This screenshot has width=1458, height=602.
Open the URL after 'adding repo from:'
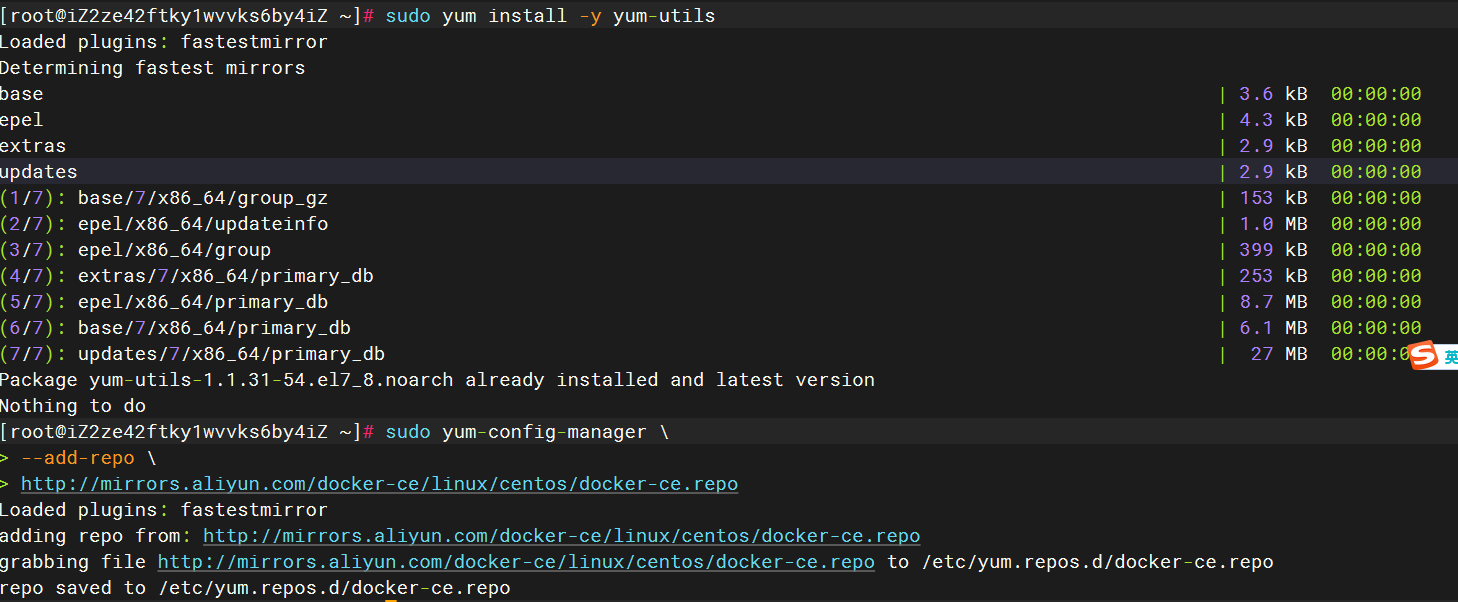561,536
